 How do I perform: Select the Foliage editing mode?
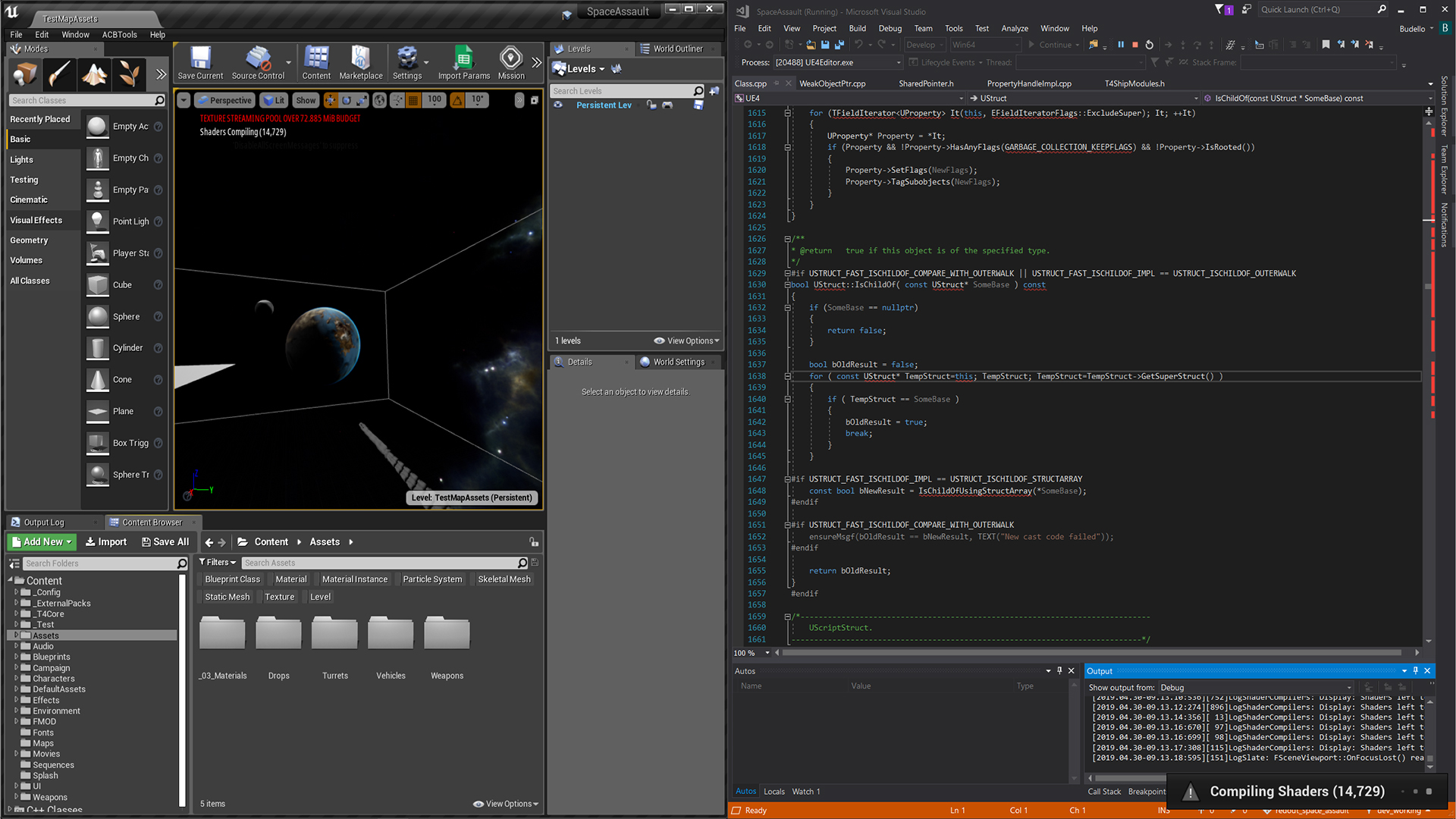(129, 74)
